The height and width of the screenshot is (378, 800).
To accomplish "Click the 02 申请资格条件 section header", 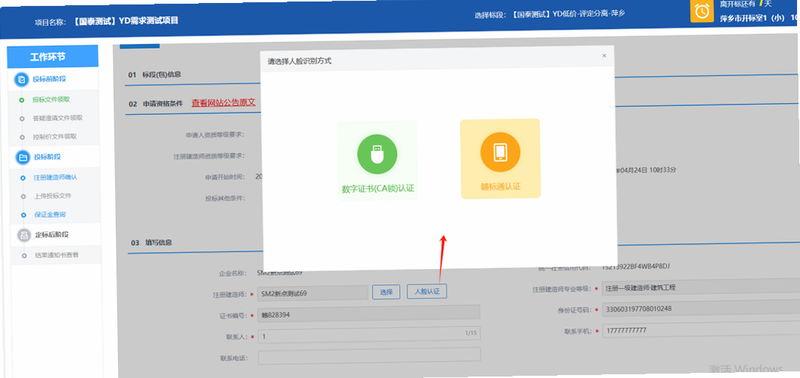I will (156, 104).
